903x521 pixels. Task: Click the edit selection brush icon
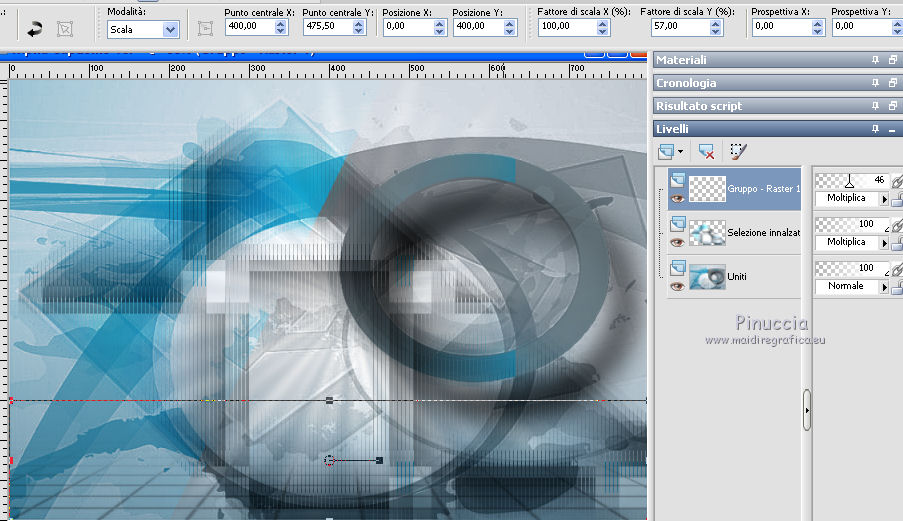(738, 151)
